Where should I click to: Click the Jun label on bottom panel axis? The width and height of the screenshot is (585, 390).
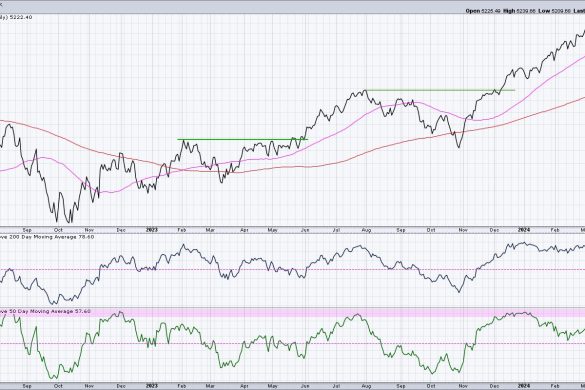point(305,386)
